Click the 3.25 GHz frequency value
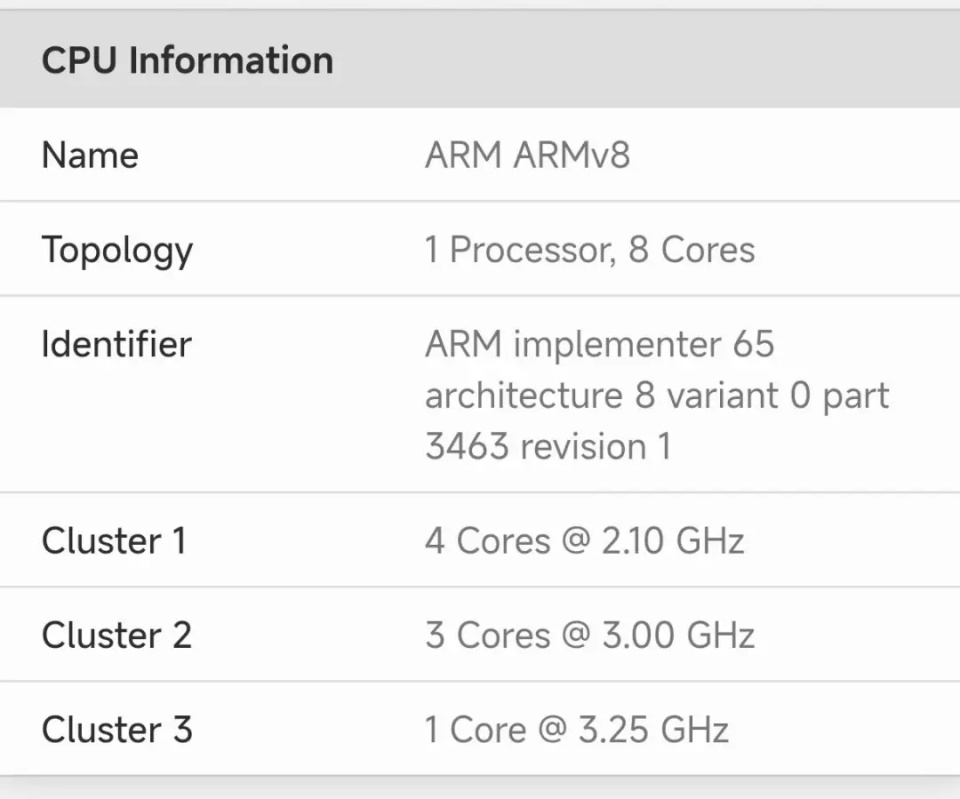The image size is (960, 799). (653, 729)
